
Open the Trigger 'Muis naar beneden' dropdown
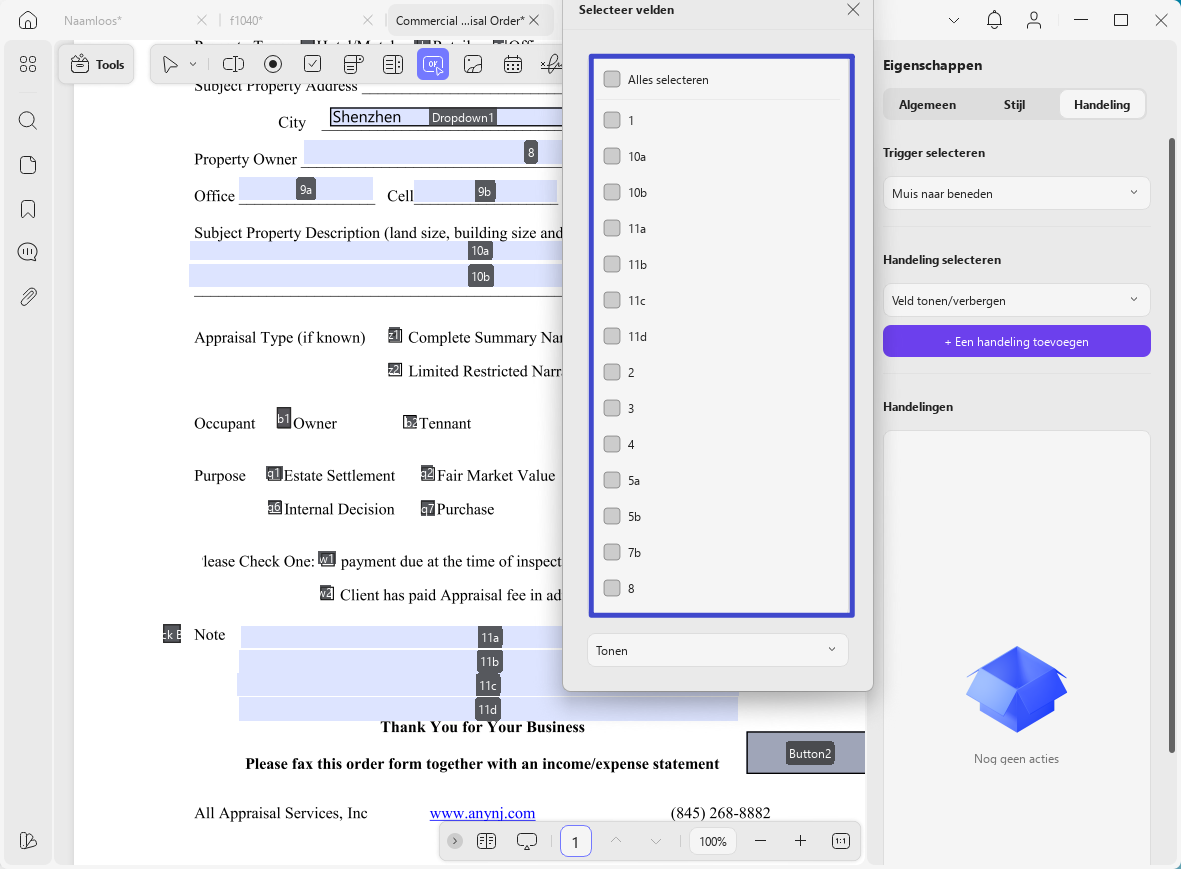point(1016,194)
